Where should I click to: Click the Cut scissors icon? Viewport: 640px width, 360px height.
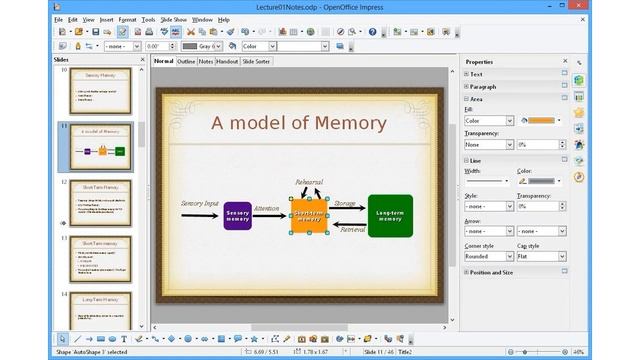(191, 32)
